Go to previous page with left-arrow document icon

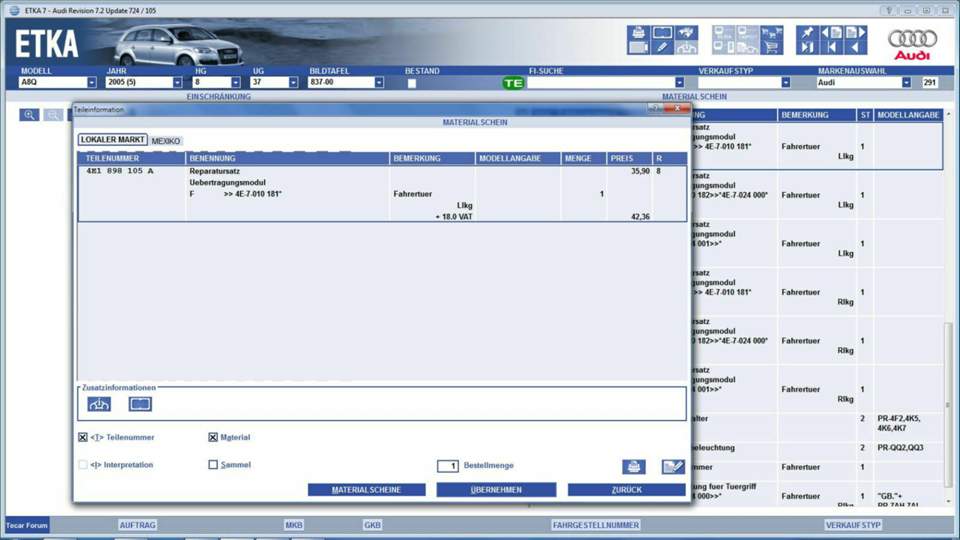pyautogui.click(x=831, y=32)
